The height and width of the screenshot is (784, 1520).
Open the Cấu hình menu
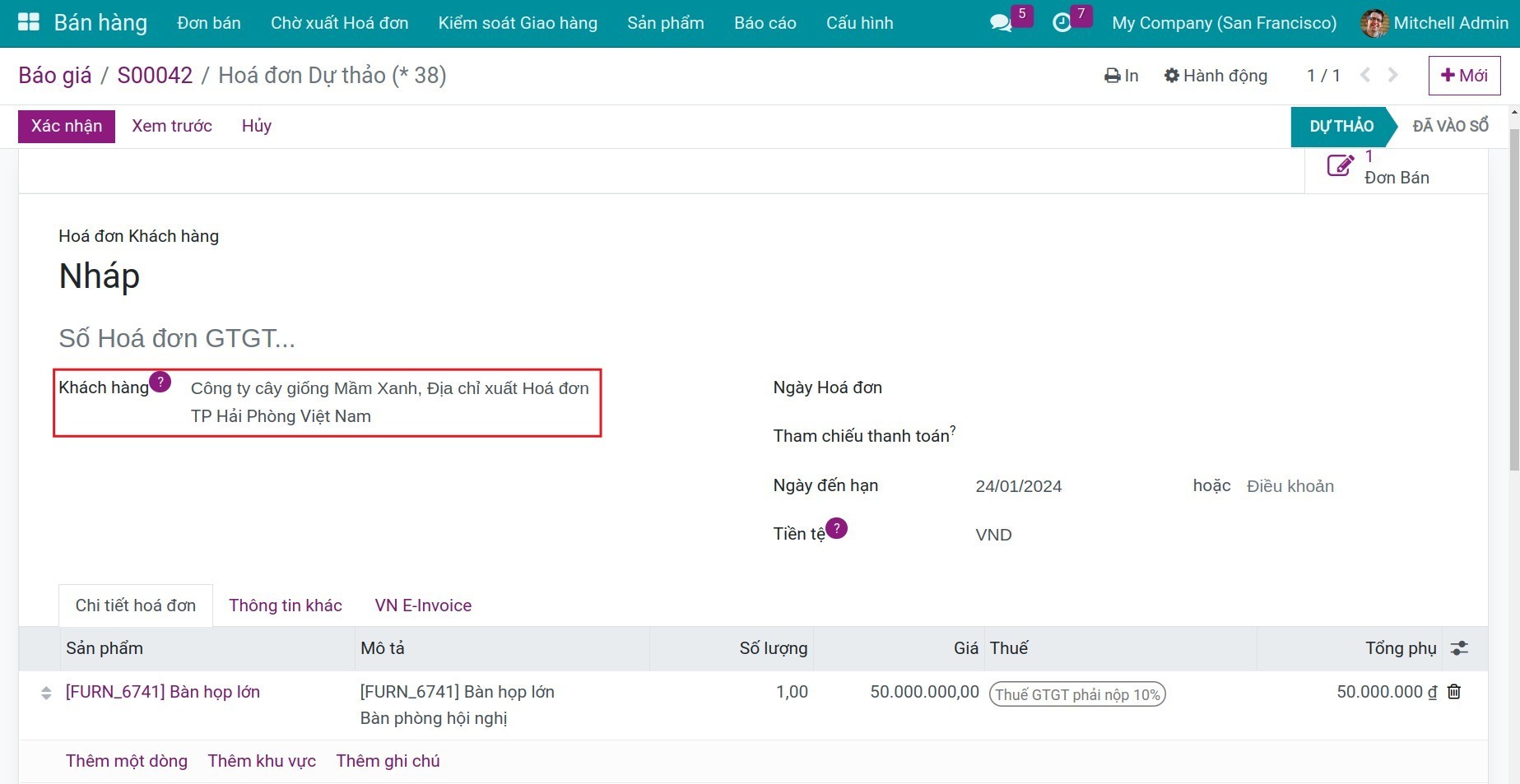(859, 23)
